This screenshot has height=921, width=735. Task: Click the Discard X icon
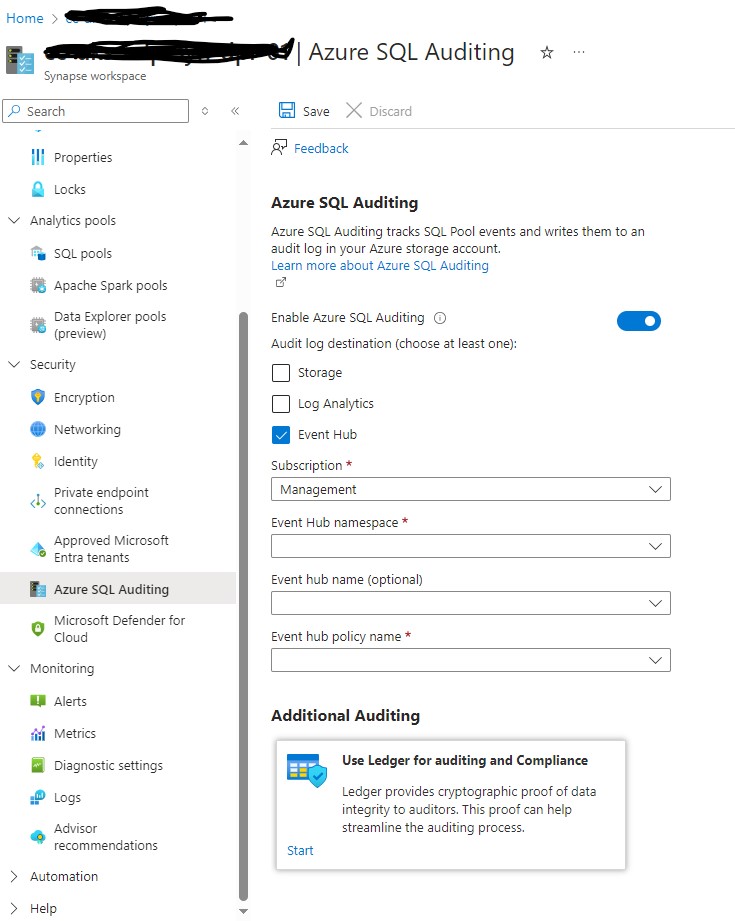tap(354, 110)
